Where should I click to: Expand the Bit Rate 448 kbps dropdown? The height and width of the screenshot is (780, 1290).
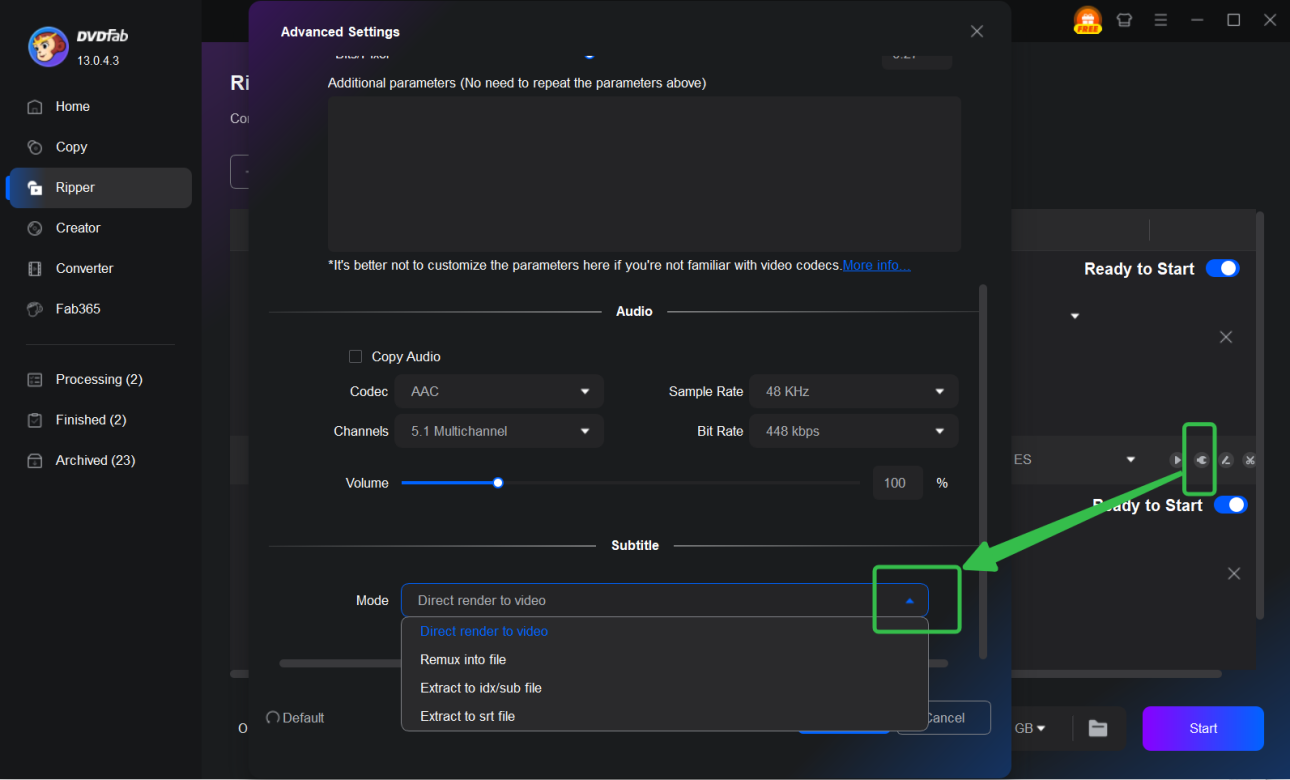point(853,431)
